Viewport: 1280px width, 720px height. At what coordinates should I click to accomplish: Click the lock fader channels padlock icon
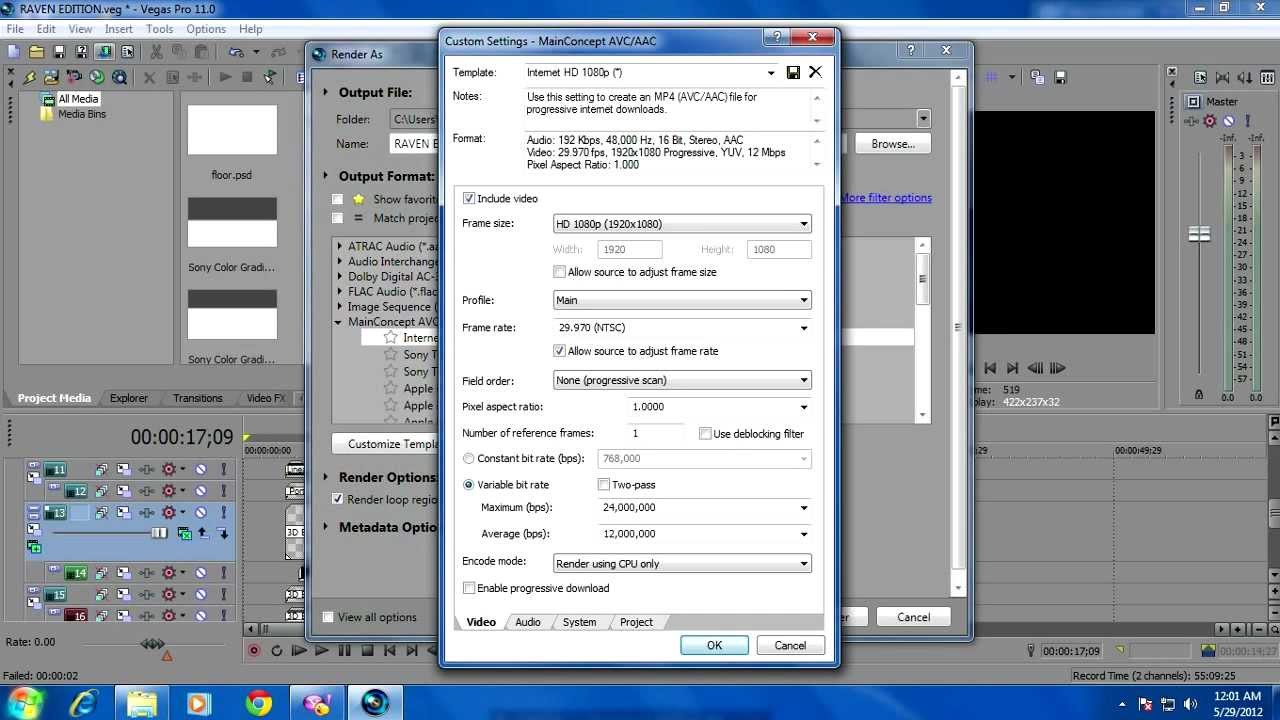[1199, 395]
